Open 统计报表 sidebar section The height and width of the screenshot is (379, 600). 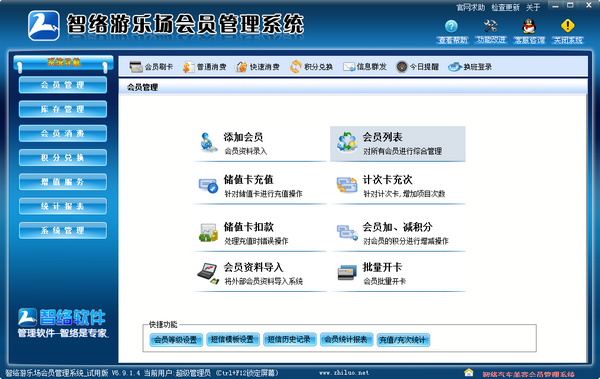[x=63, y=206]
